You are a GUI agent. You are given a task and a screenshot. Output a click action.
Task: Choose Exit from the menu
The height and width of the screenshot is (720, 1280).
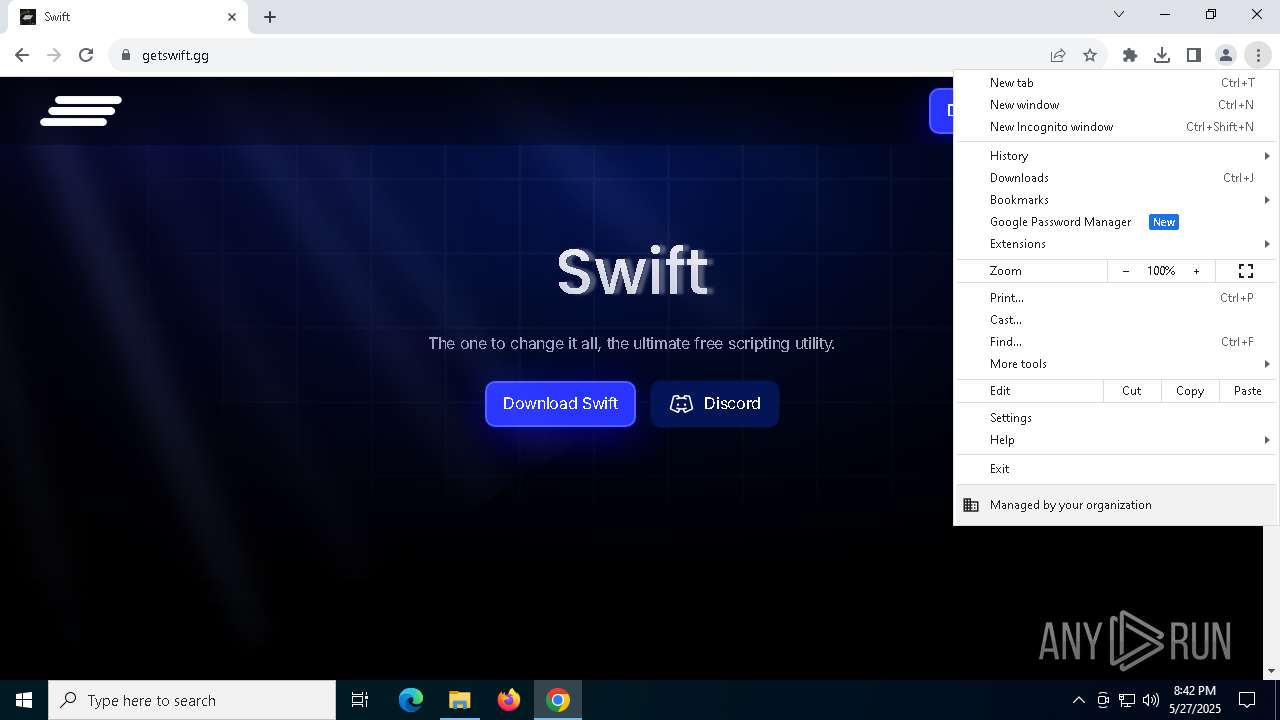click(1116, 469)
